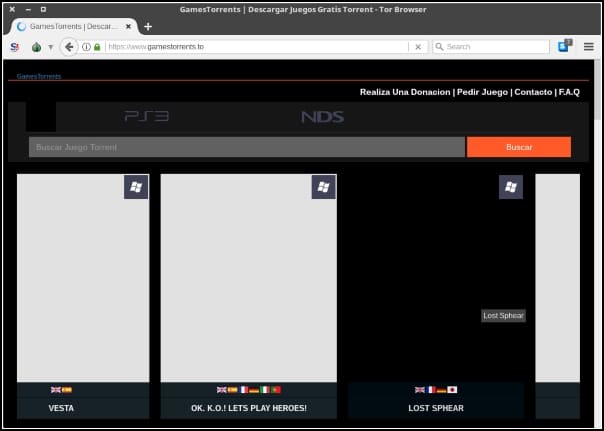Select the PS3 platform category
Image resolution: width=604 pixels, height=431 pixels.
tap(147, 116)
